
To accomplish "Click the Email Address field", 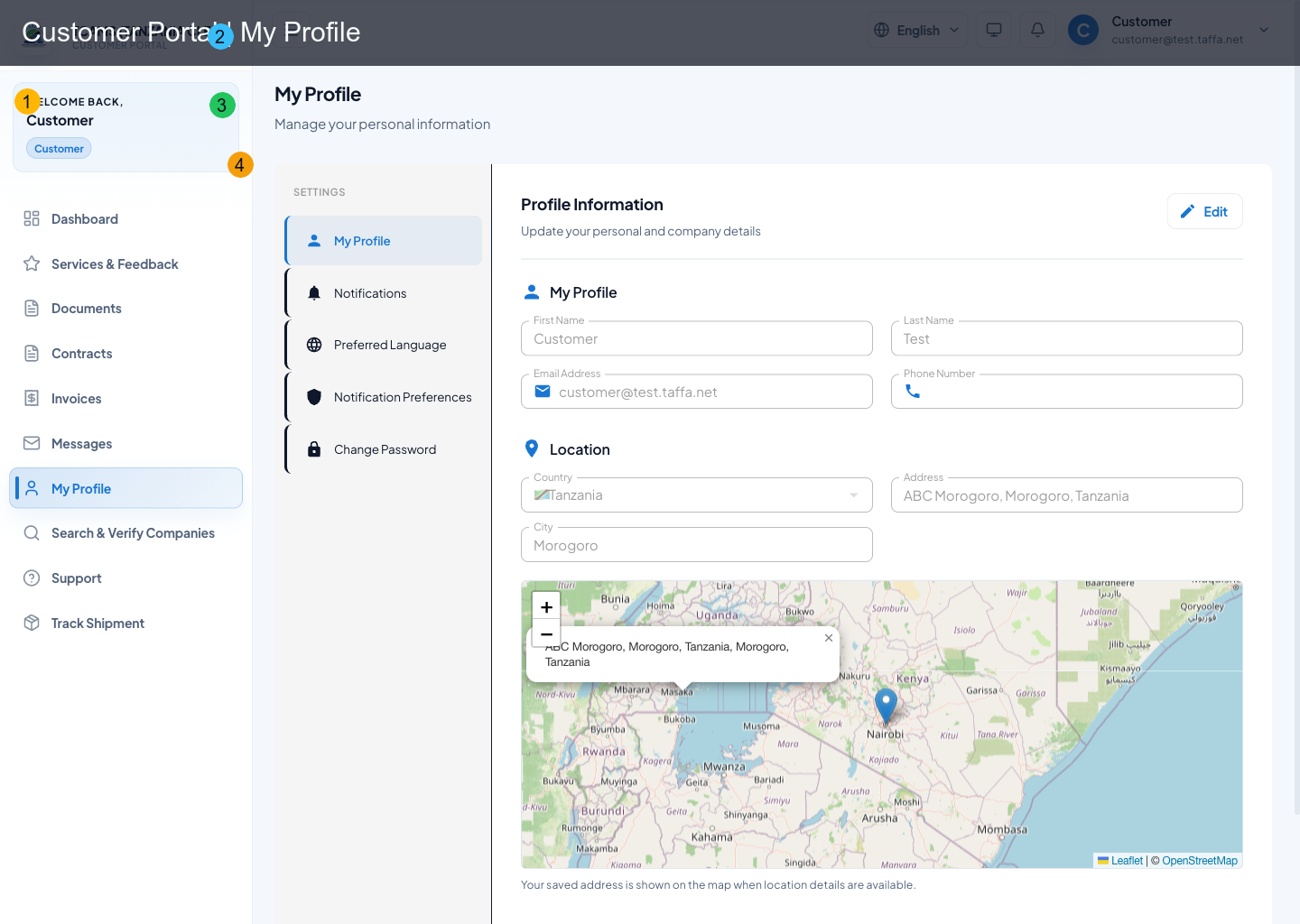I will (697, 392).
